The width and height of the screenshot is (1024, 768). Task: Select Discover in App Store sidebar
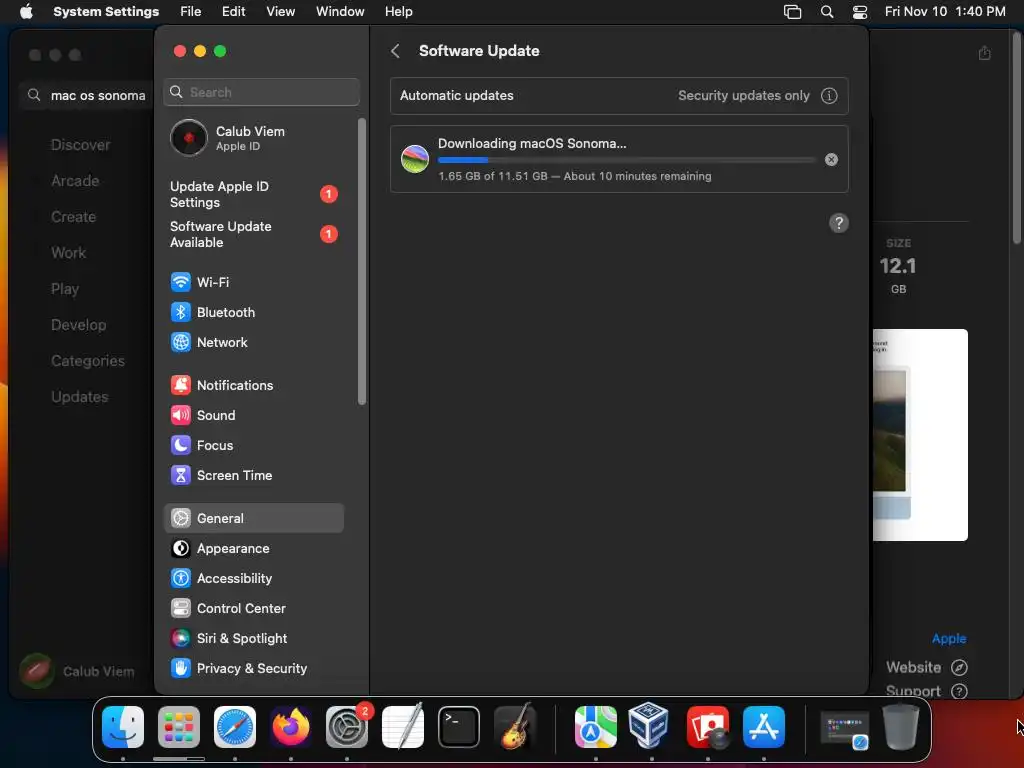80,145
